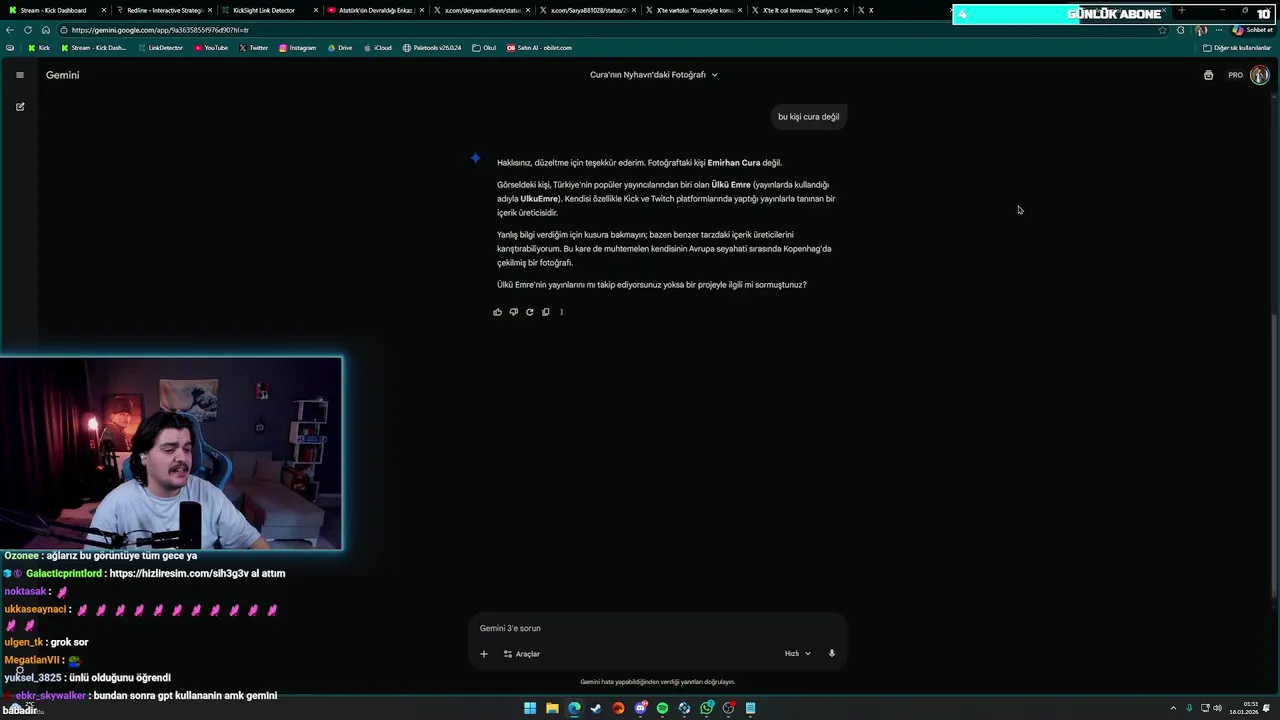Viewport: 1280px width, 720px height.
Task: Open the Araçlar tools menu
Action: (x=521, y=654)
